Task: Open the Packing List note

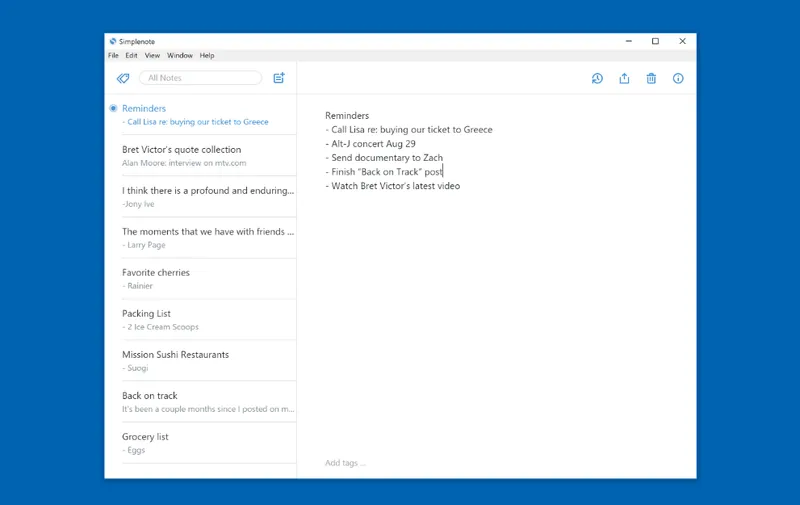Action: click(209, 320)
